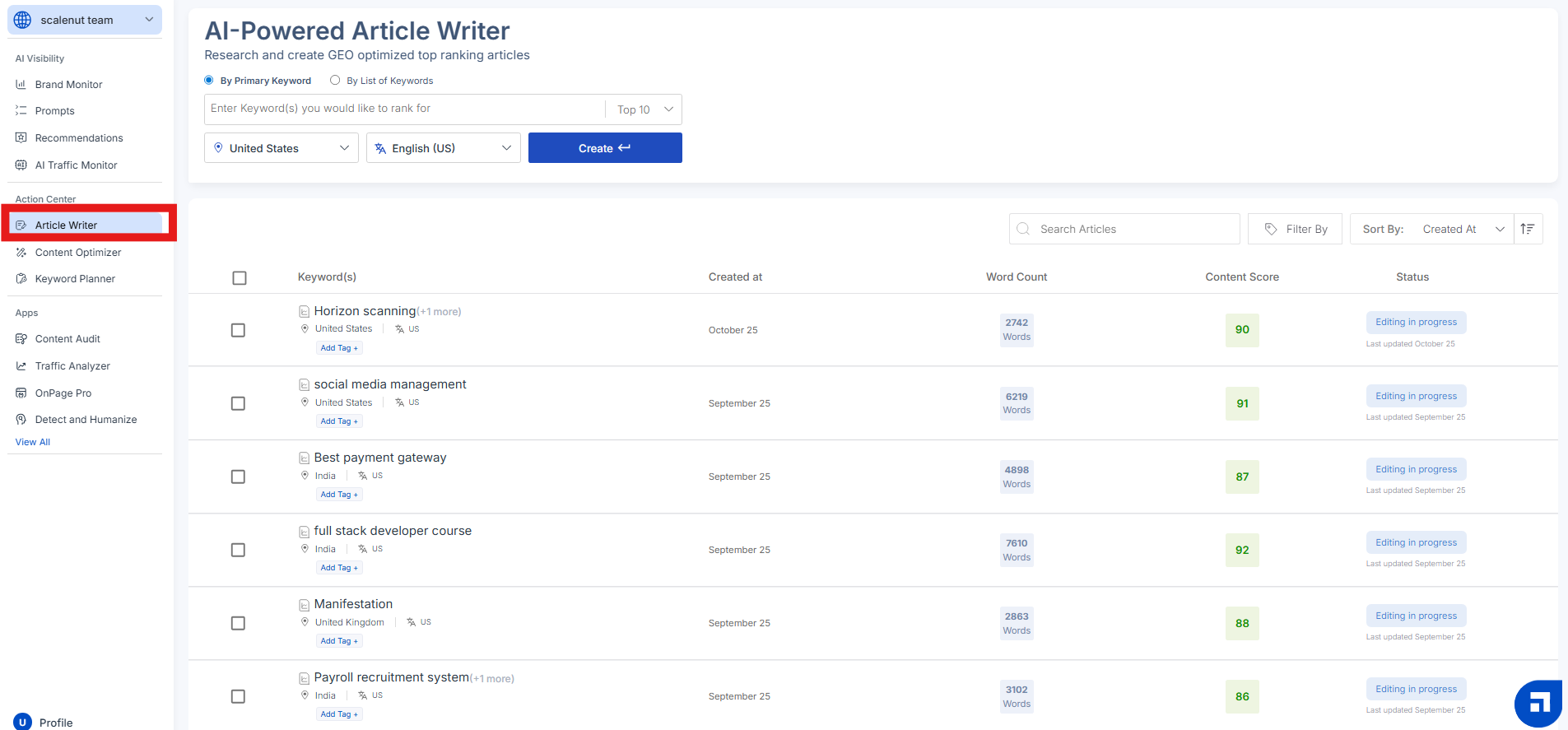This screenshot has width=1568, height=730.
Task: Open the English (US) language dropdown
Action: point(443,148)
